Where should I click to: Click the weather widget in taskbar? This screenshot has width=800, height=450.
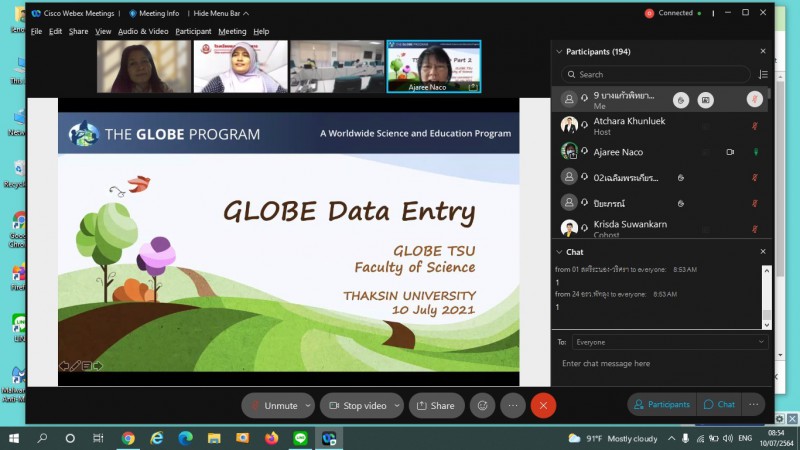[613, 438]
